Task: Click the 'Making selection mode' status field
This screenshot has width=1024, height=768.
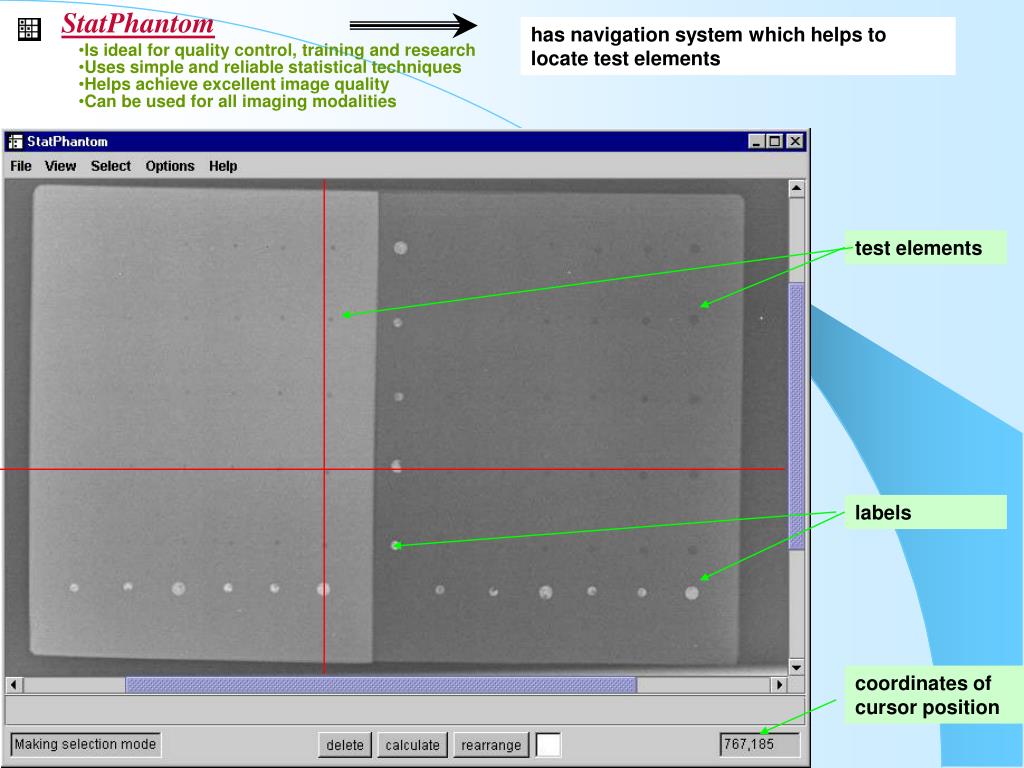Action: point(86,744)
